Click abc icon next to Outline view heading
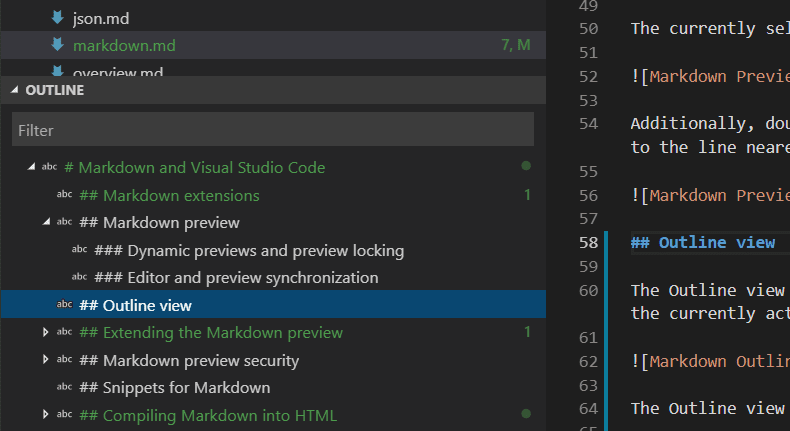This screenshot has height=431, width=790. pos(65,305)
